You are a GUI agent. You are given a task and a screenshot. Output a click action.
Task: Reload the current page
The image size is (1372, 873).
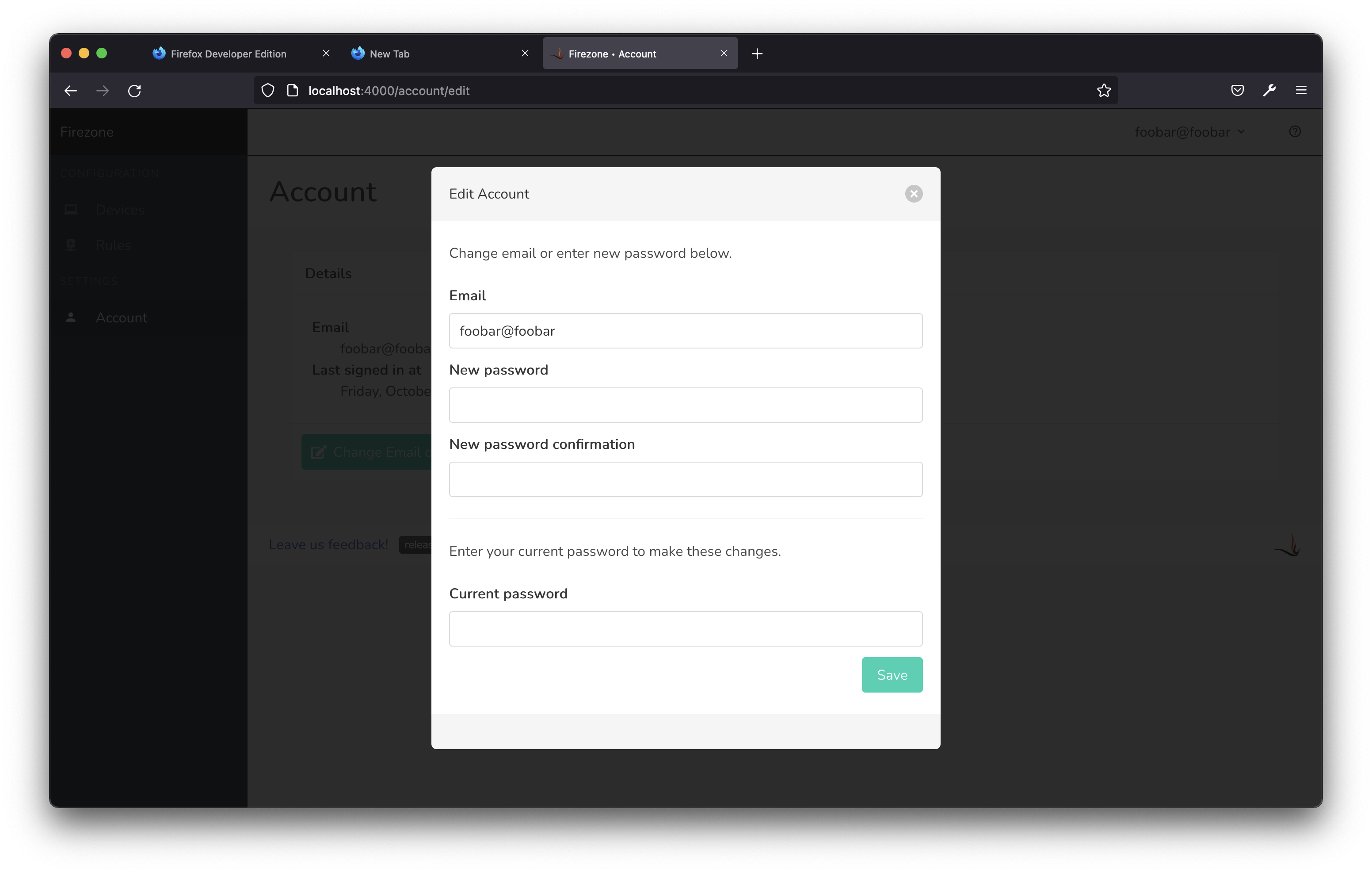click(x=134, y=90)
